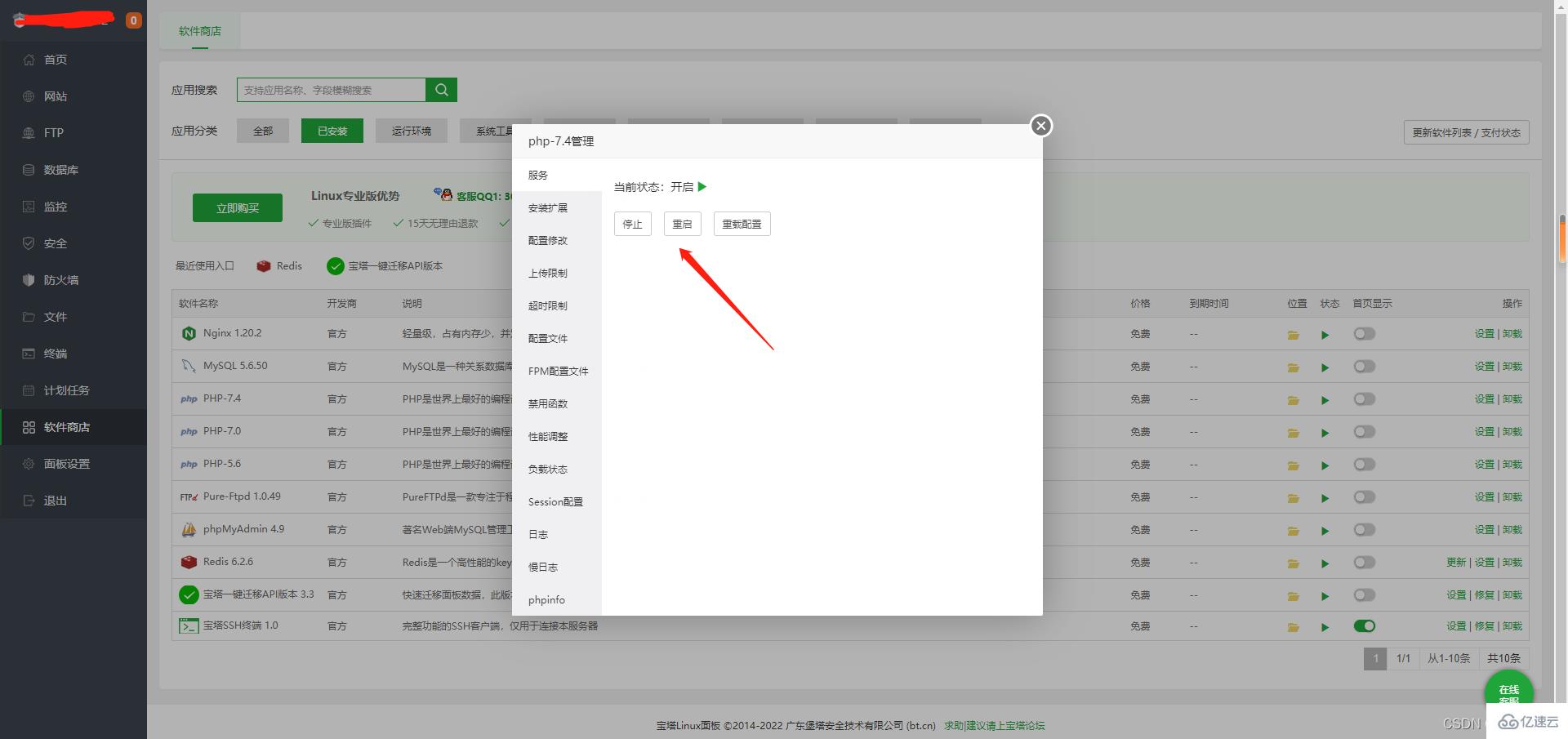The width and height of the screenshot is (1568, 739).
Task: Toggle homepage display for MySQL 5.6.50
Action: click(1364, 366)
